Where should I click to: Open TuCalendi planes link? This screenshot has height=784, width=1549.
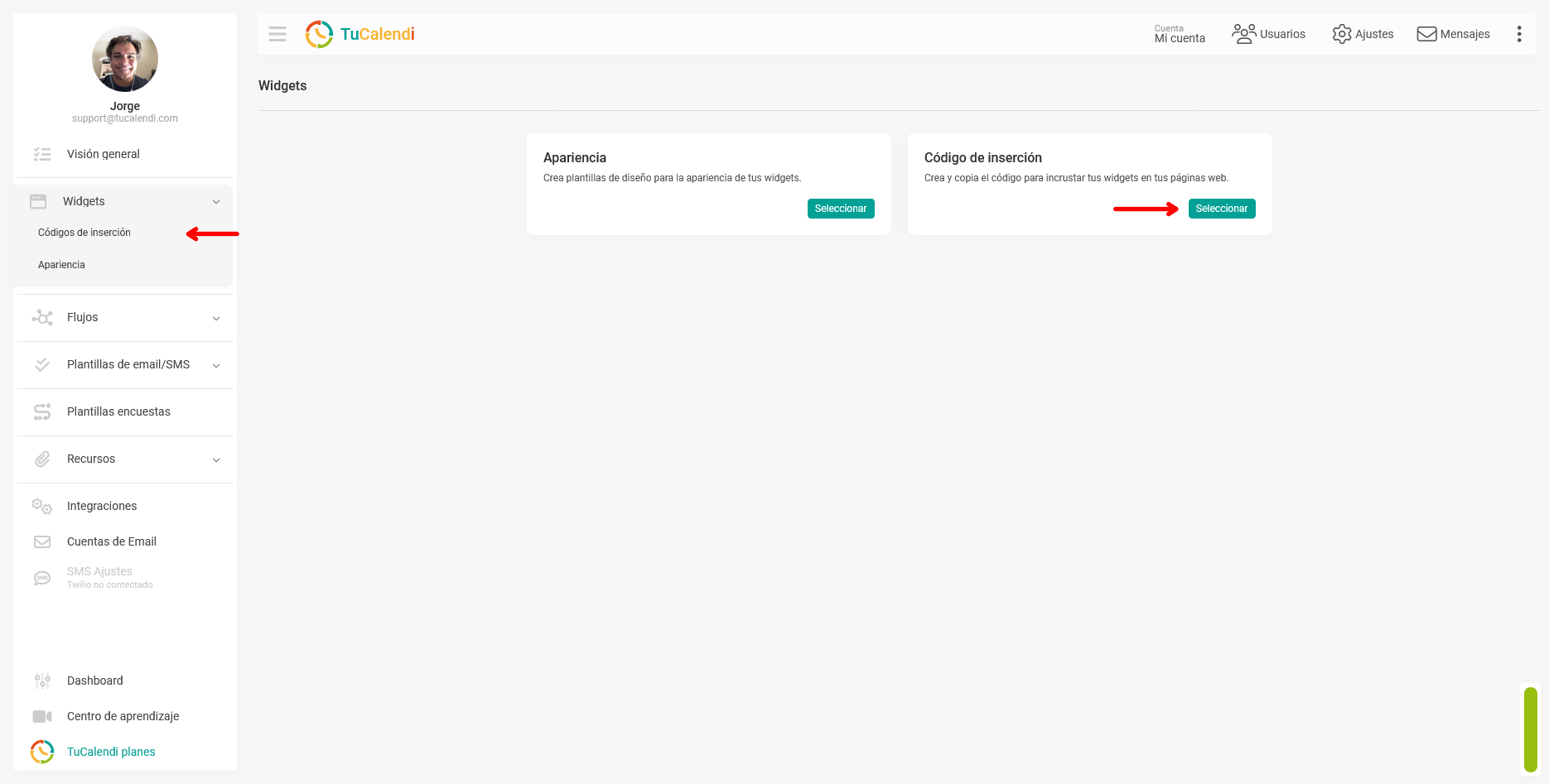(x=111, y=752)
